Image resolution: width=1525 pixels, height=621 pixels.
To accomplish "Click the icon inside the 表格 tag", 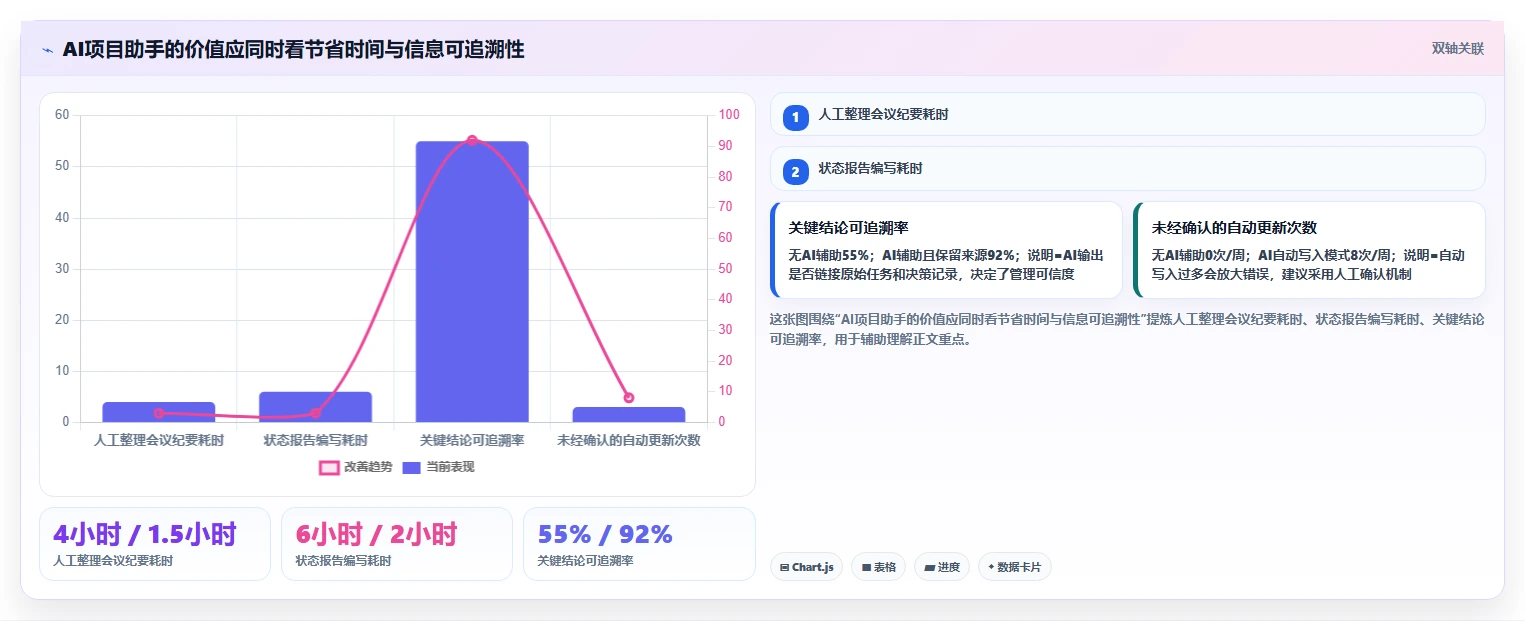I will click(x=866, y=567).
